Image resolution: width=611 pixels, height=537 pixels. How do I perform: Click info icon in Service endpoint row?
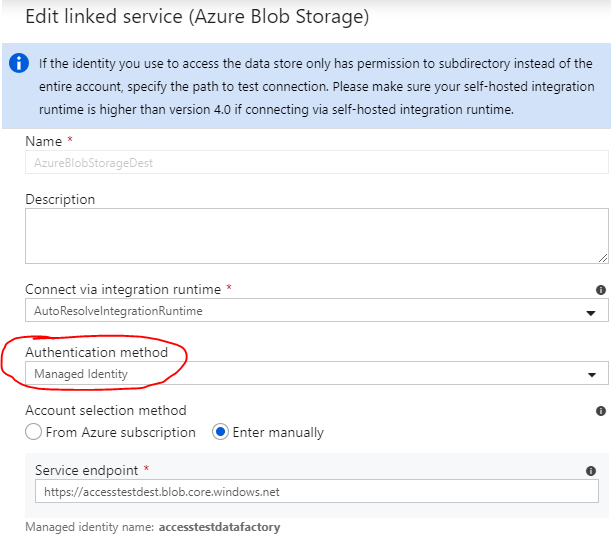click(590, 470)
